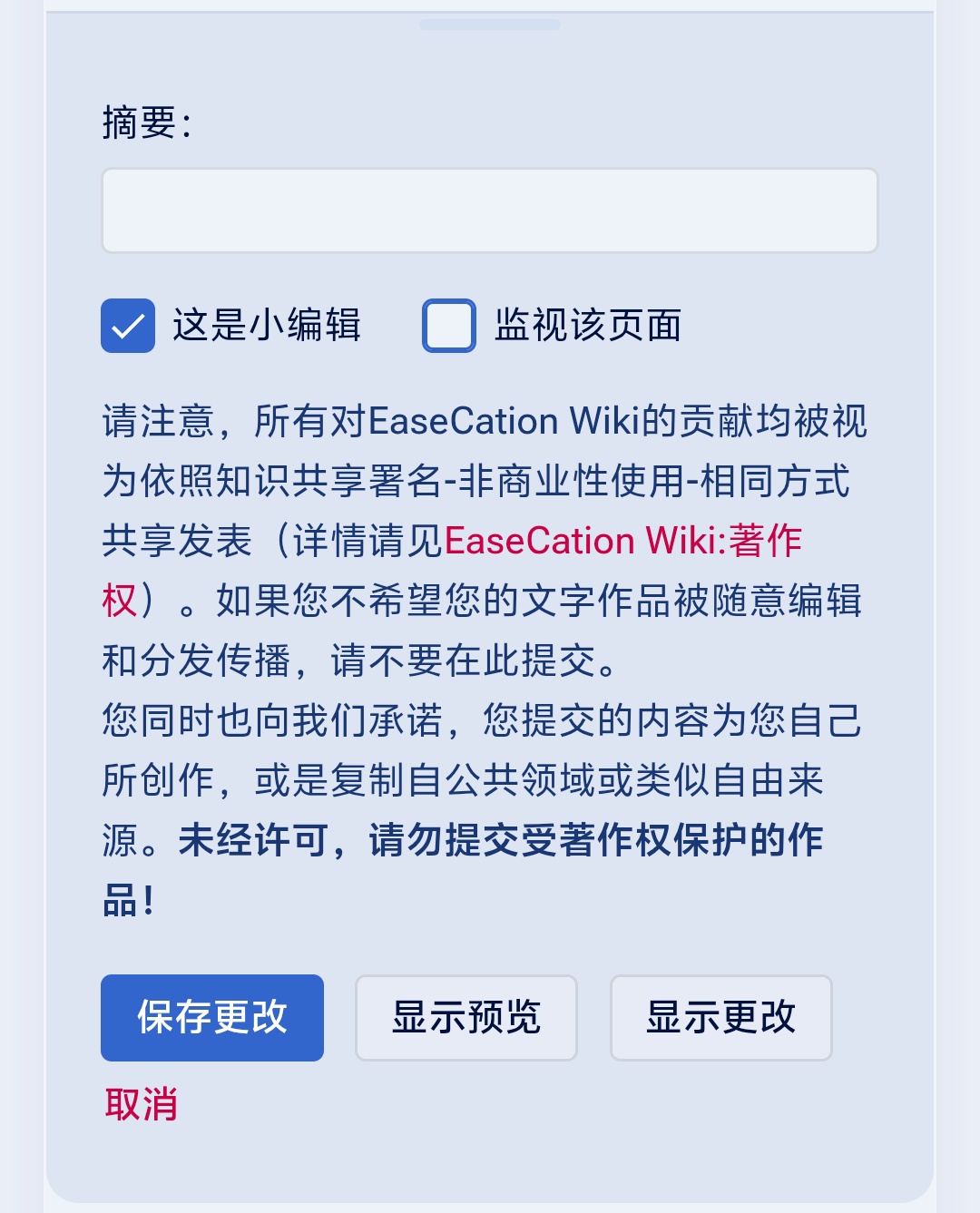Click the 监视该页面 label text
The height and width of the screenshot is (1213, 980).
click(588, 326)
